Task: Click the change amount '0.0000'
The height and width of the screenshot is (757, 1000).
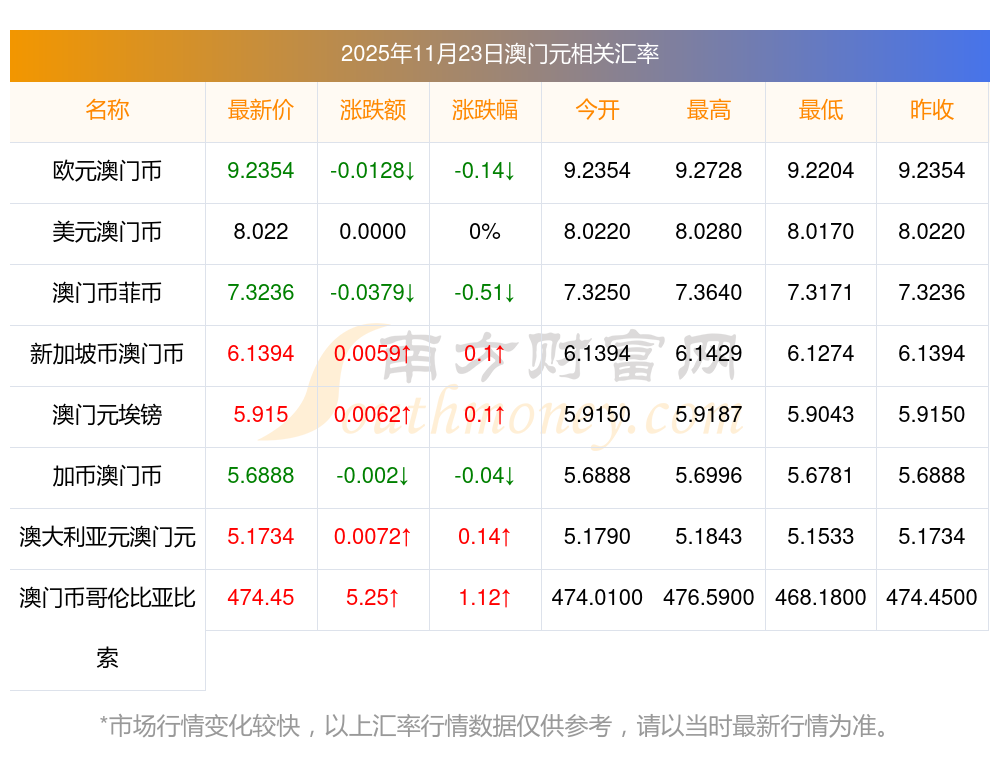Action: (372, 231)
